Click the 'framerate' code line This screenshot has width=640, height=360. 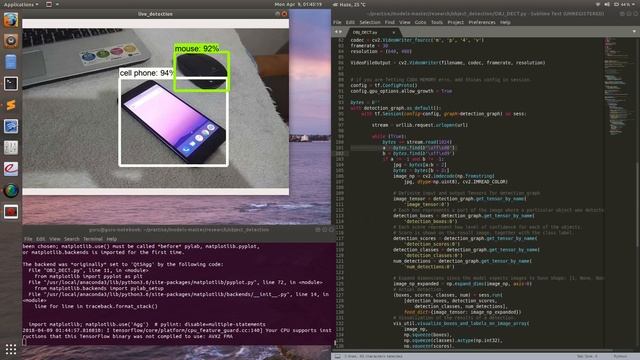[x=369, y=46]
